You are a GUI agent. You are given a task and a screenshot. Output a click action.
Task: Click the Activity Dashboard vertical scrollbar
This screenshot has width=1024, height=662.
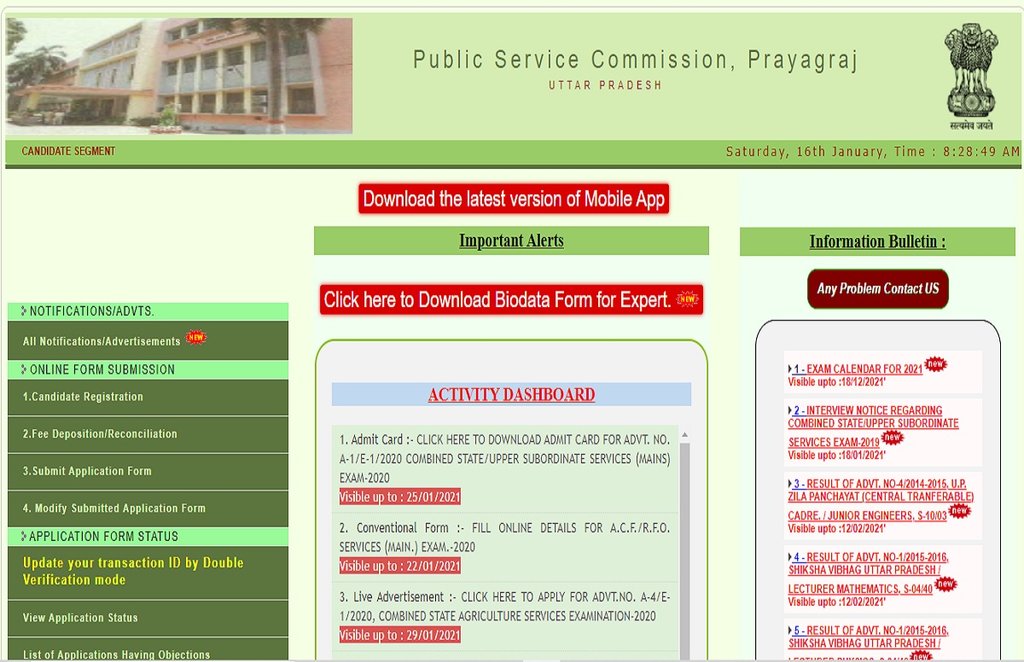(x=685, y=540)
